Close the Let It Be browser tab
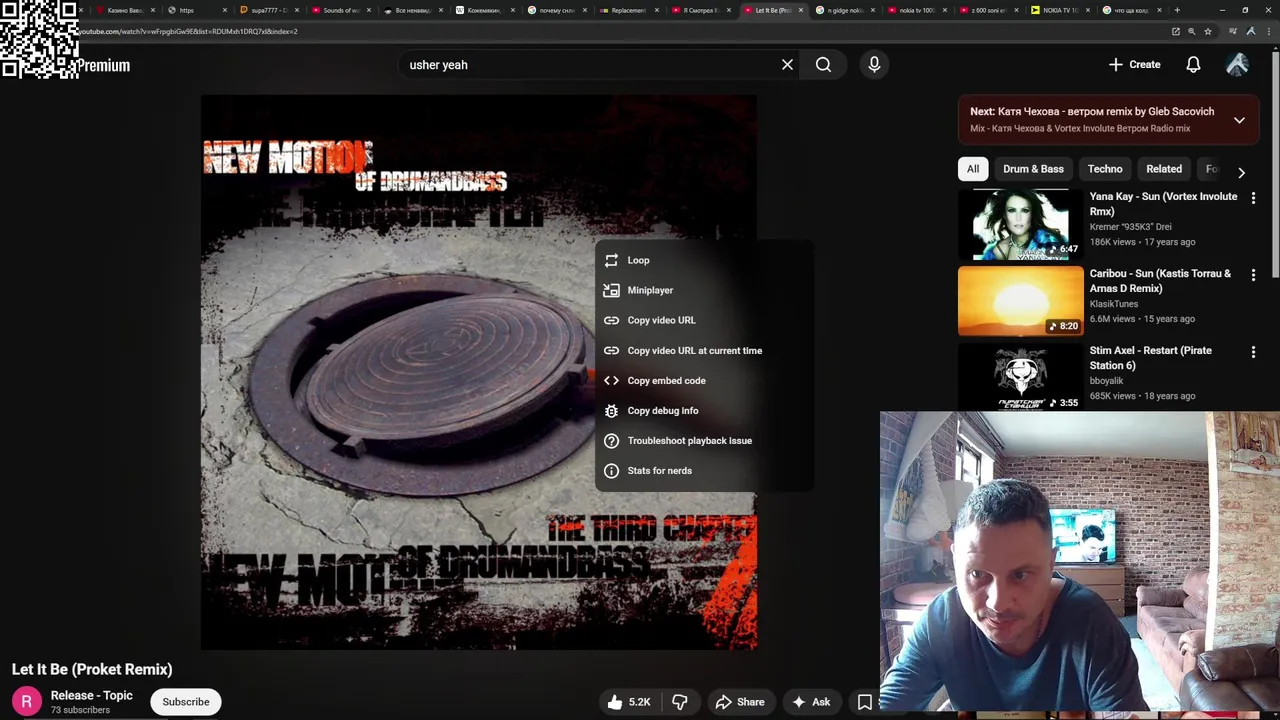 click(801, 10)
